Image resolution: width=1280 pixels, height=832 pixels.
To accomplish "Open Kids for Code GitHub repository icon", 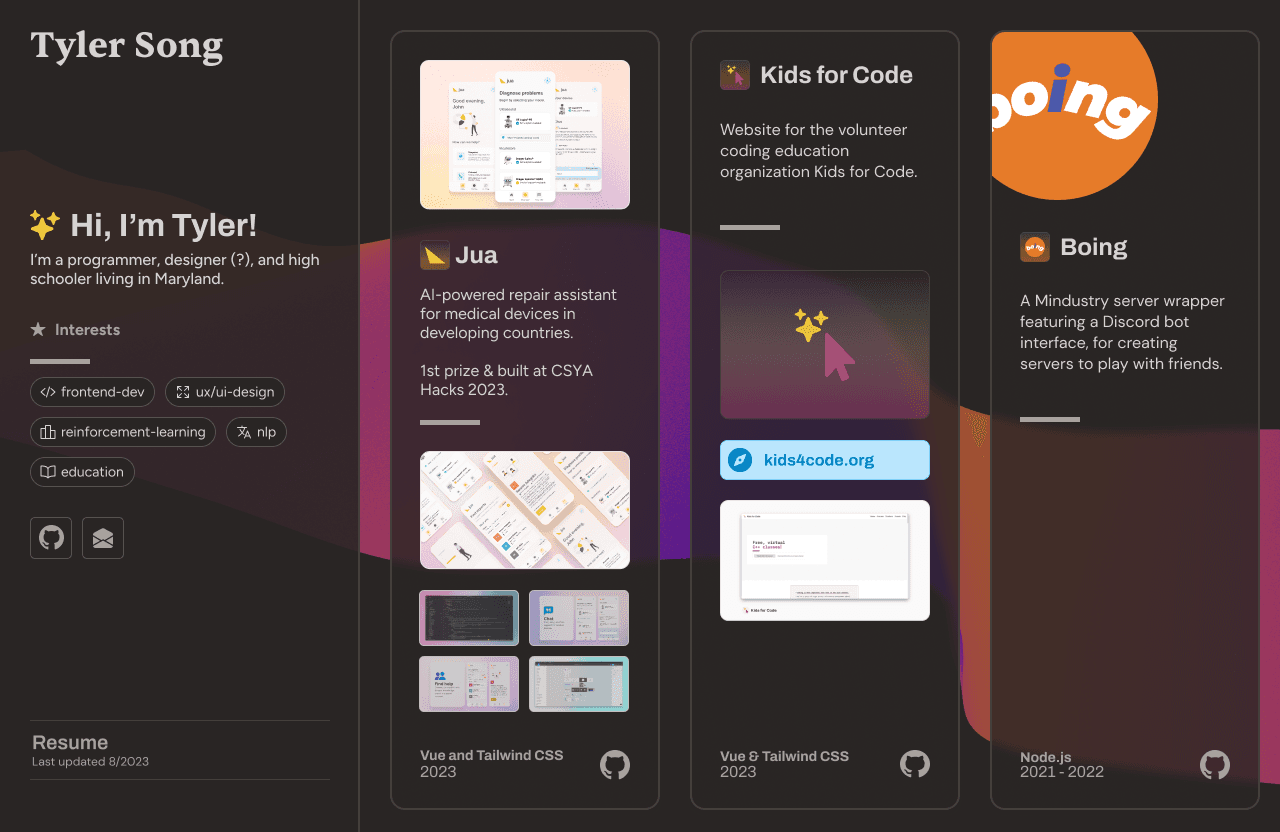I will click(x=915, y=765).
